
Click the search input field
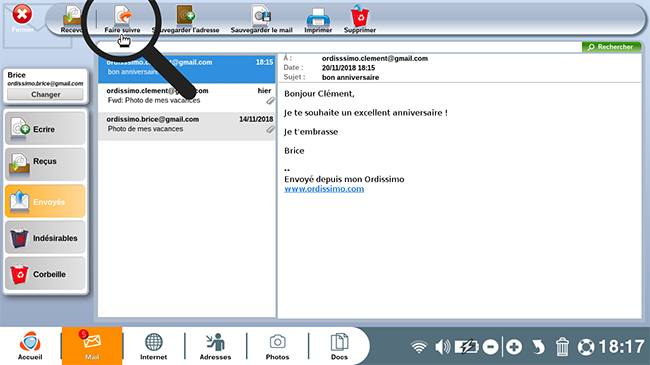[339, 47]
